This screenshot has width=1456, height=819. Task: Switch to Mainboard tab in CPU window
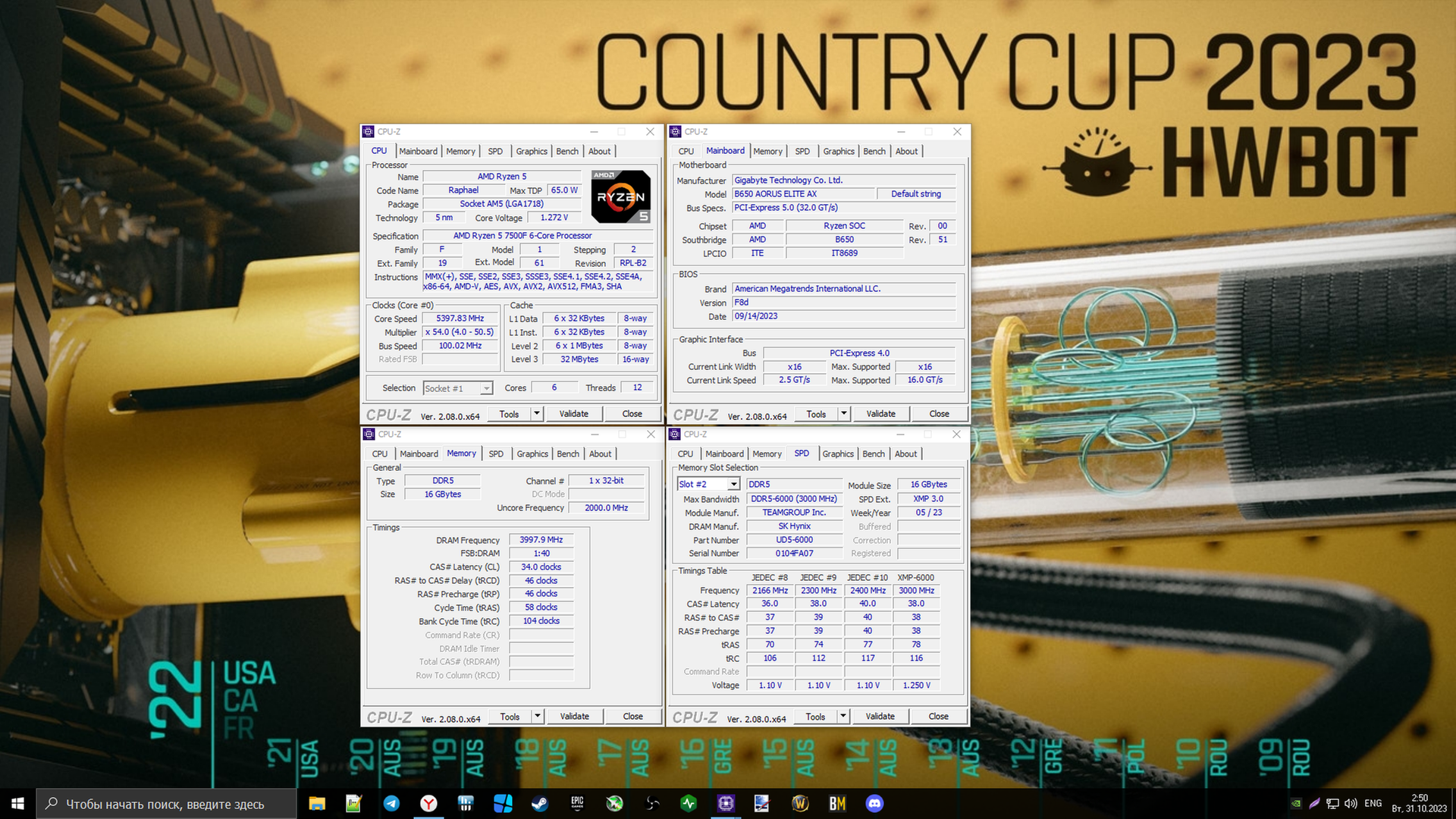click(418, 152)
